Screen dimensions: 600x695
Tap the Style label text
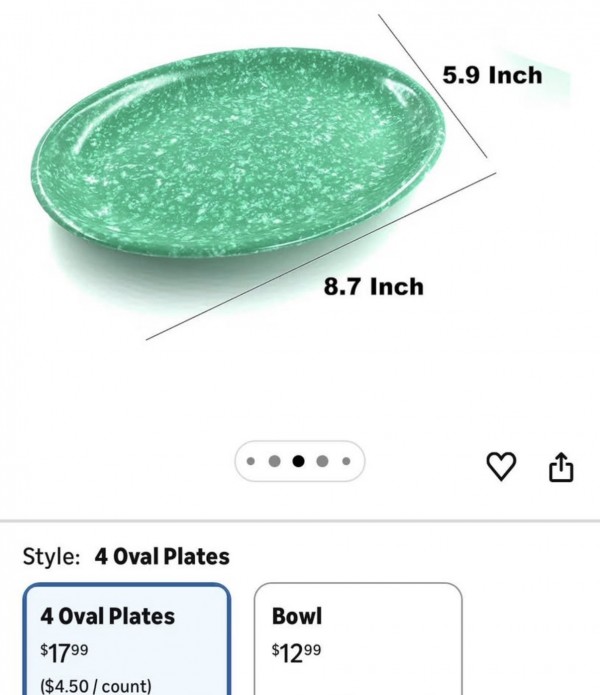tap(52, 557)
